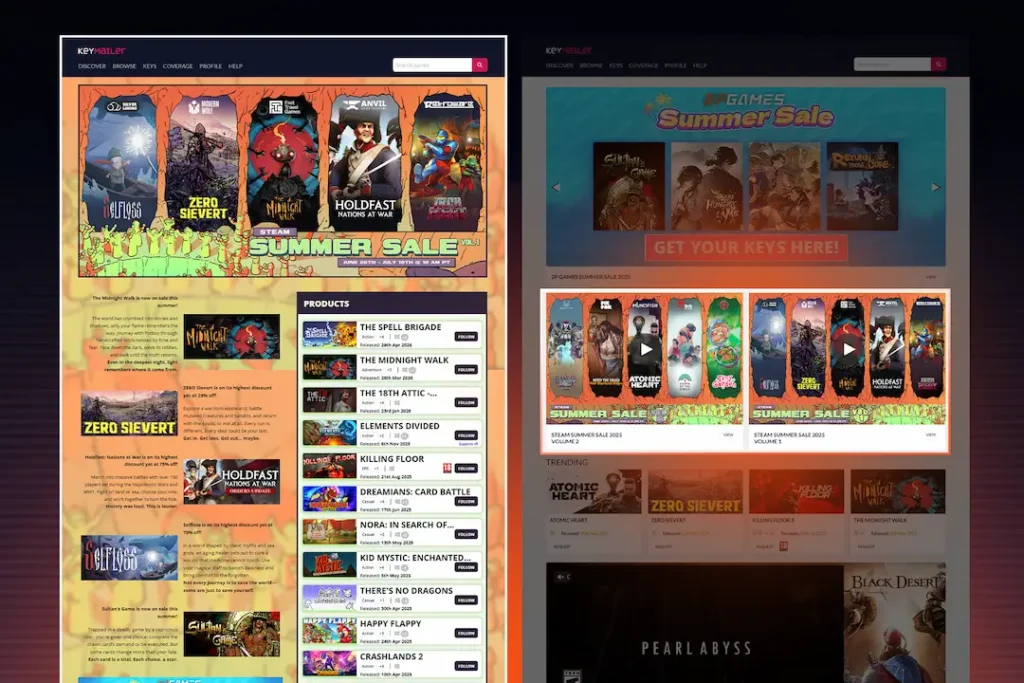The image size is (1024, 683).
Task: Click the magenta search icon on the left page
Action: coord(479,65)
